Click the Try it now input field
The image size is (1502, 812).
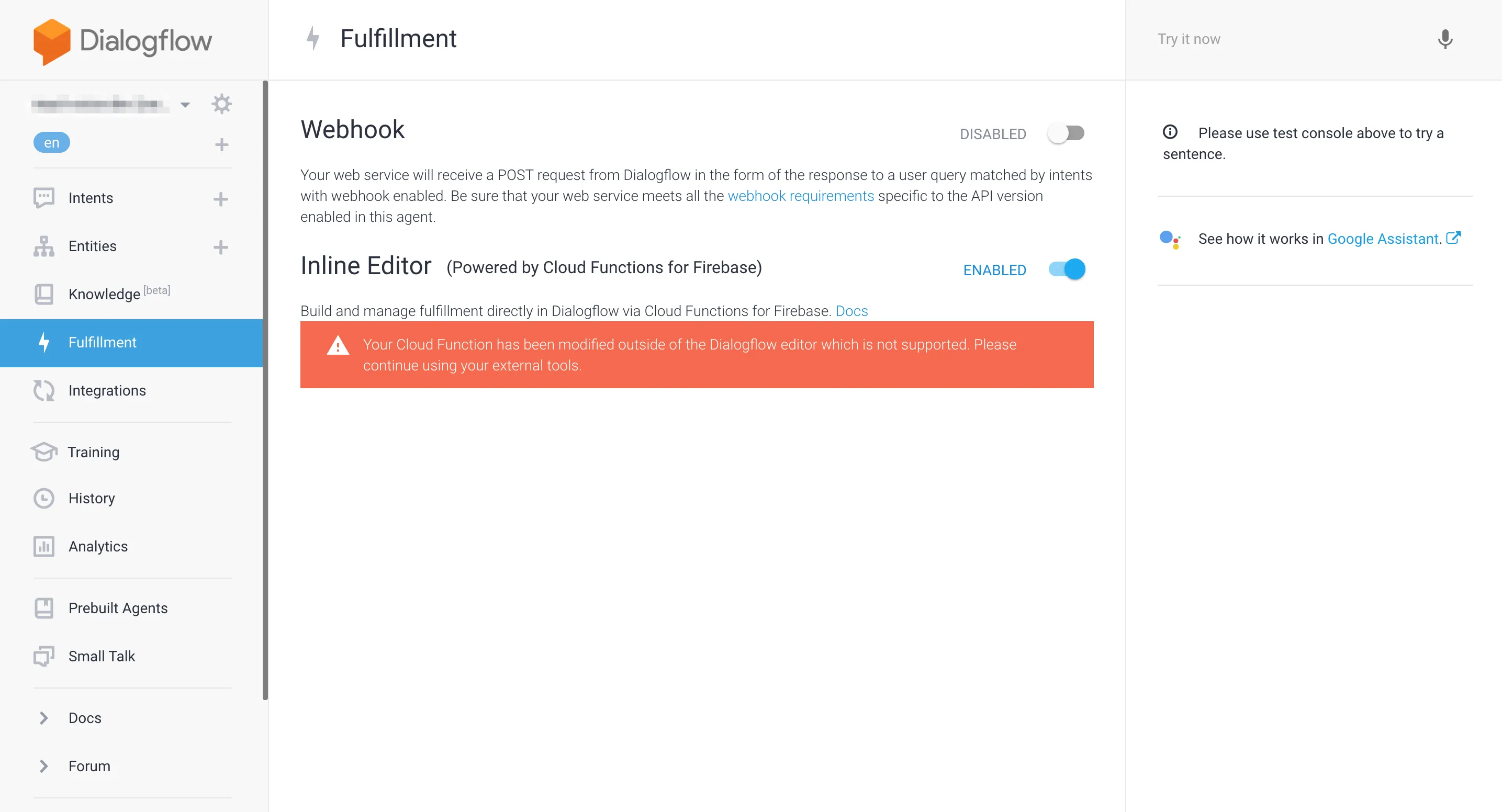pyautogui.click(x=1283, y=39)
